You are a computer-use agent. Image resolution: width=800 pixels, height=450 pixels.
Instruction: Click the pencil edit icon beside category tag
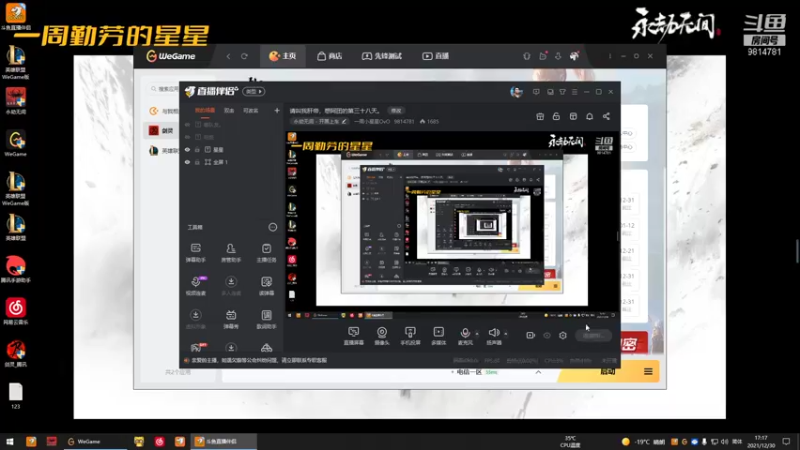click(x=344, y=121)
